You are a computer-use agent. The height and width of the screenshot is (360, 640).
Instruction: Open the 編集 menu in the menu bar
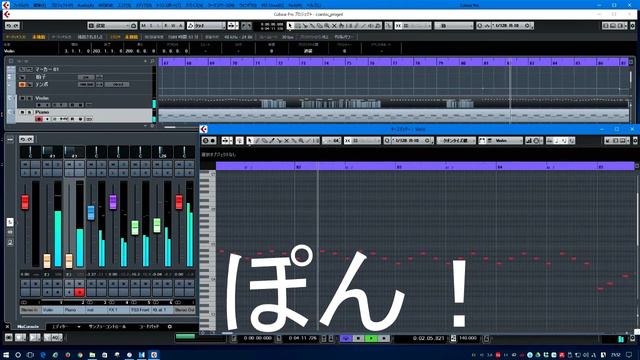click(x=39, y=5)
